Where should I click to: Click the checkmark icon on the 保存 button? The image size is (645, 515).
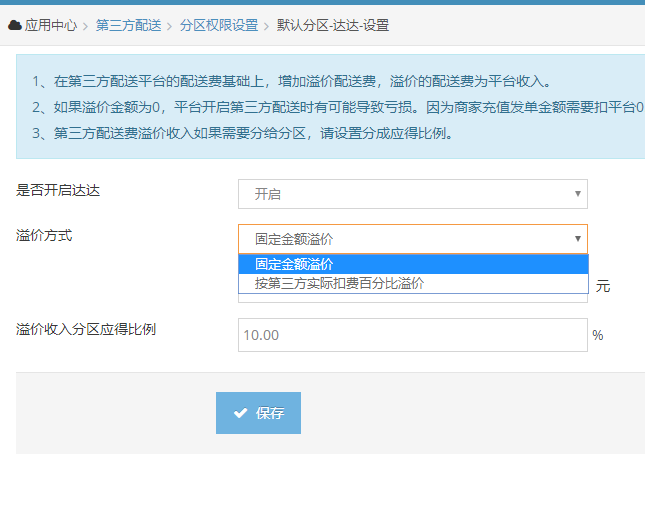[240, 413]
